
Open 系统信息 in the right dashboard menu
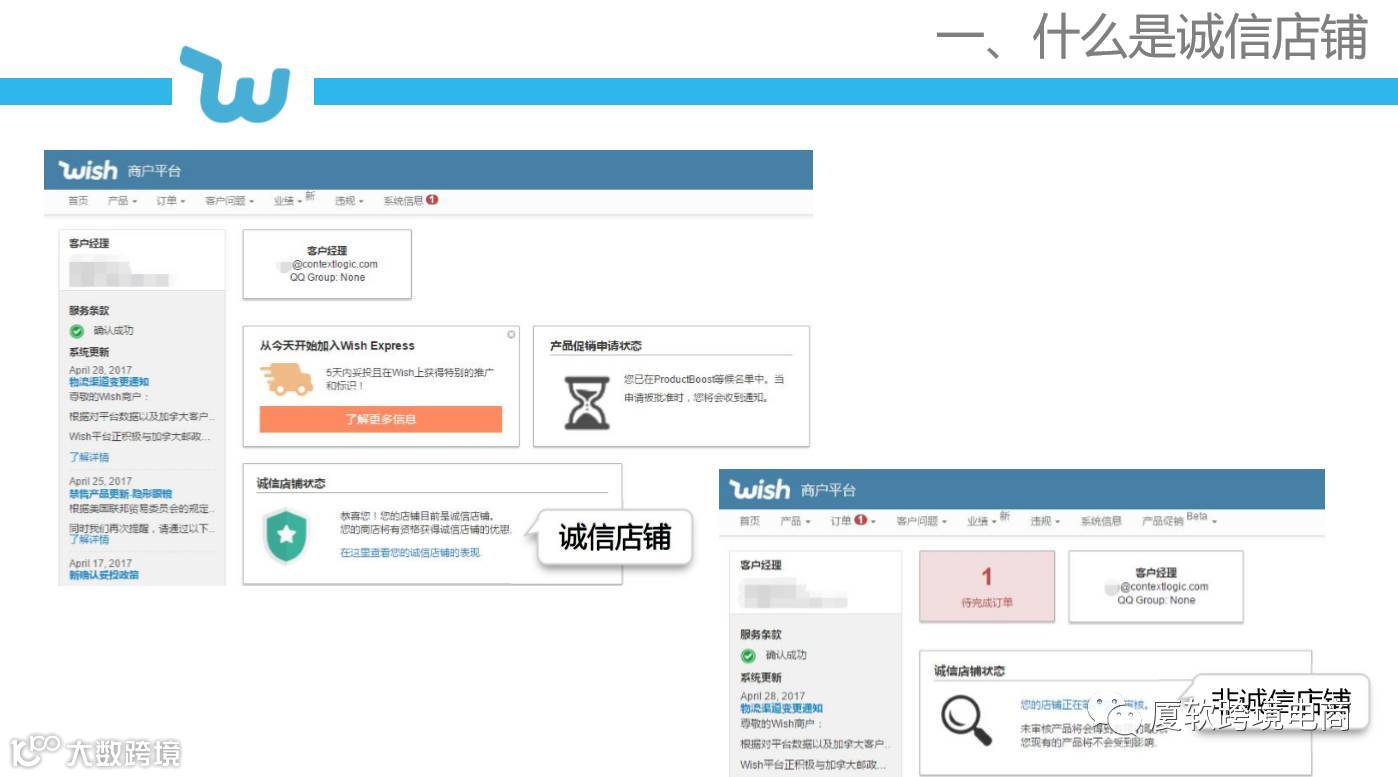click(x=1101, y=521)
